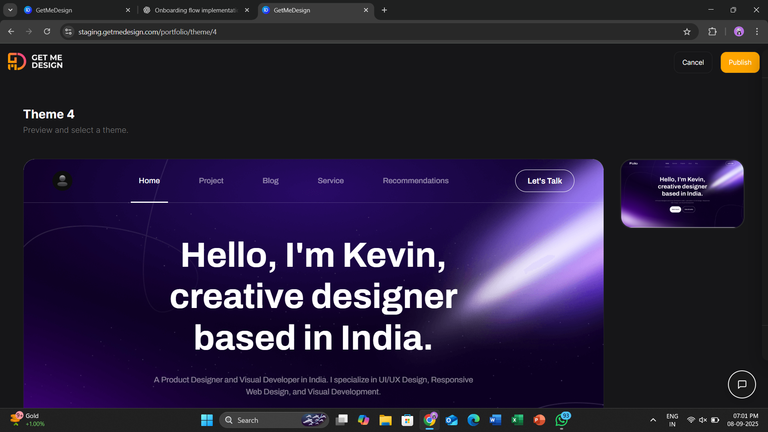This screenshot has height=432, width=768.
Task: Bookmark this page with star icon
Action: (x=687, y=32)
